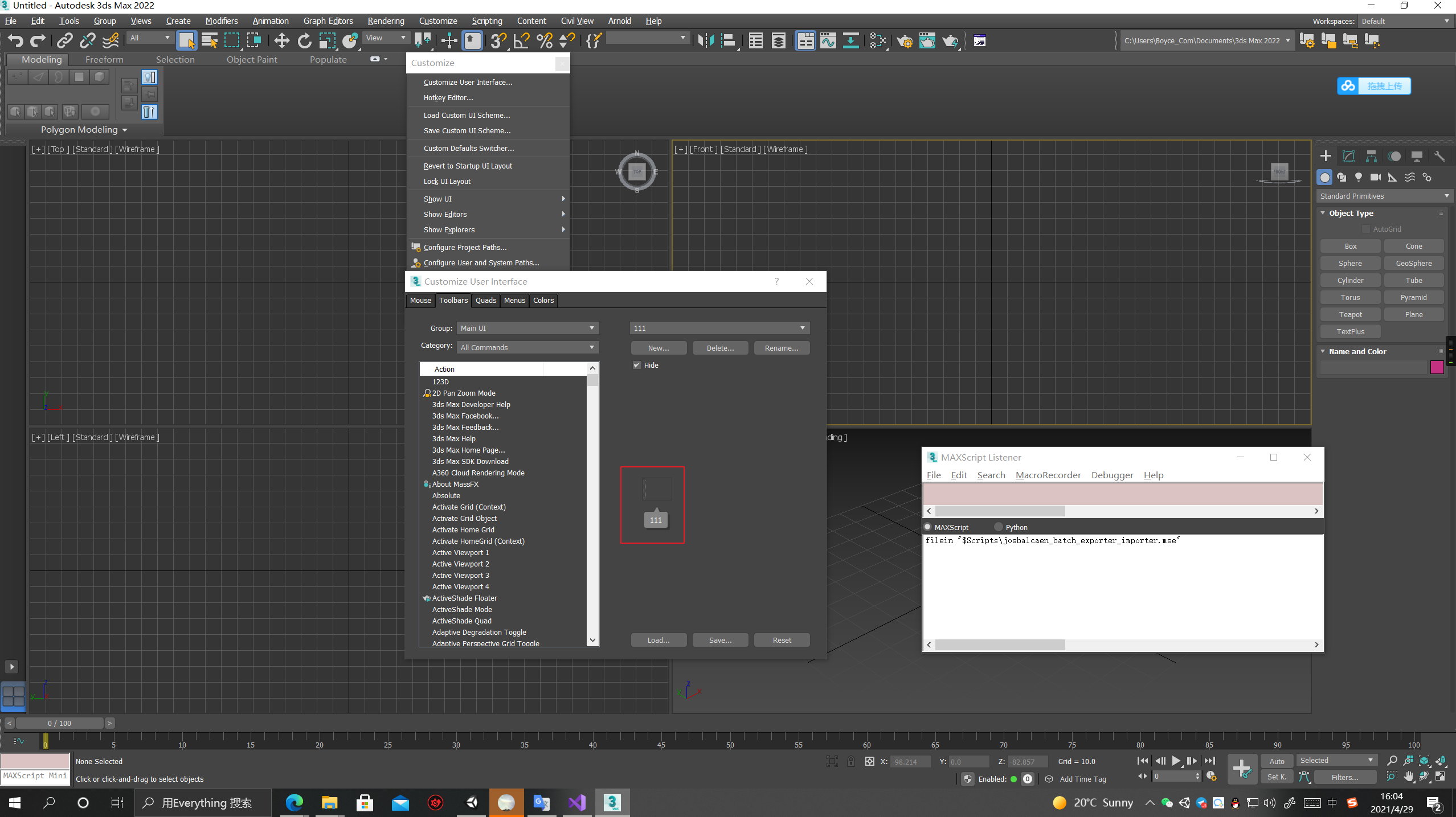Click the Set Key large plus button
The image size is (1456, 817).
pos(1242,769)
